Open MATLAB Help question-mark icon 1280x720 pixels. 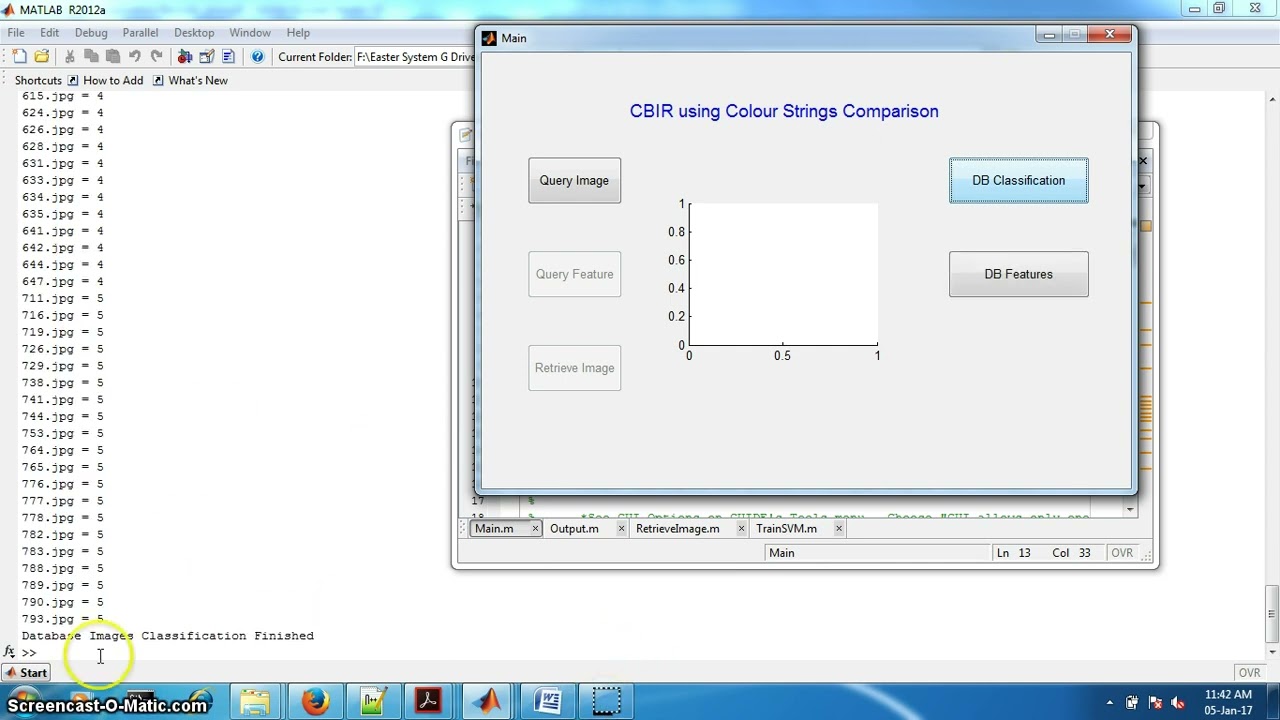257,57
